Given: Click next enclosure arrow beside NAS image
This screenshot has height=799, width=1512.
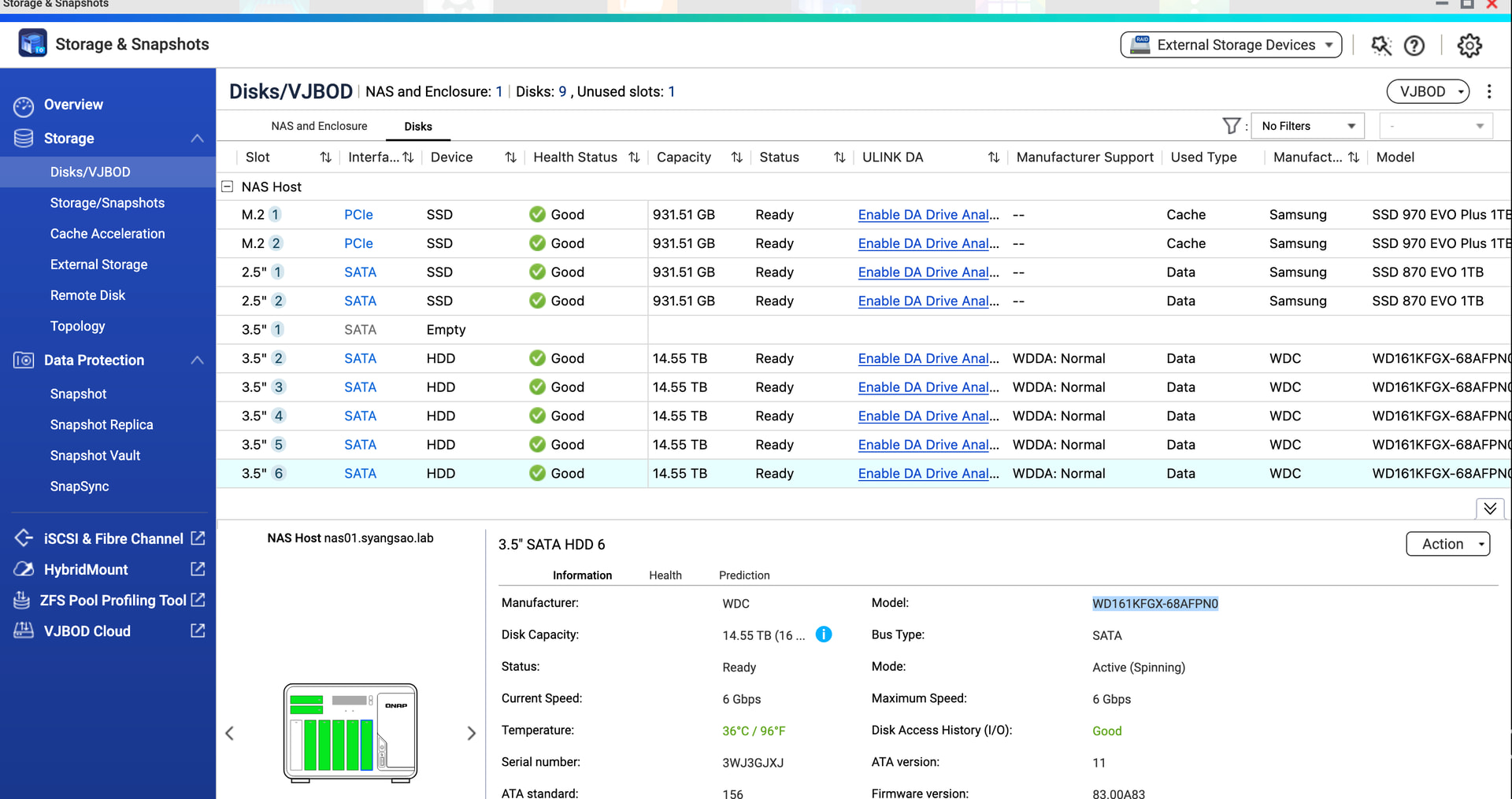Looking at the screenshot, I should 471,734.
